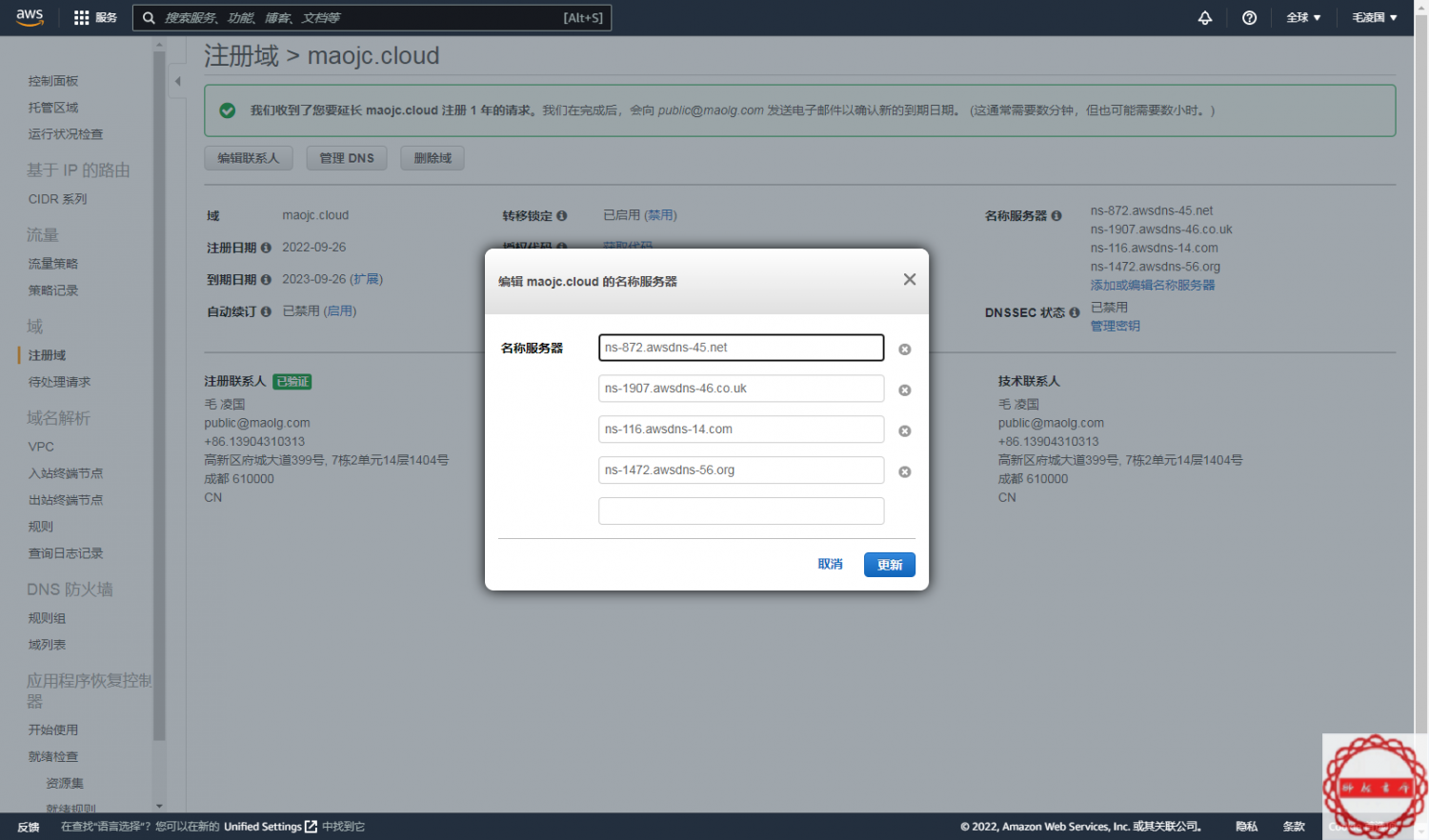Viewport: 1429px width, 840px height.
Task: Open Hosted Zones in the sidebar
Action: click(53, 108)
